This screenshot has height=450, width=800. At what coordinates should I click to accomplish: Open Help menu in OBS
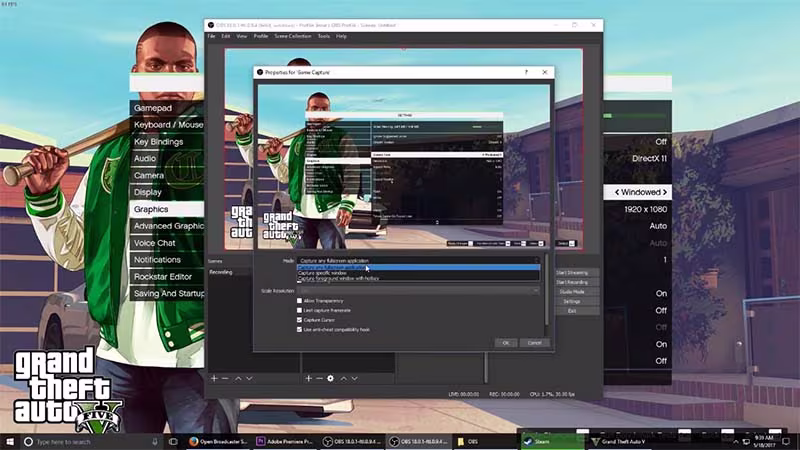341,36
